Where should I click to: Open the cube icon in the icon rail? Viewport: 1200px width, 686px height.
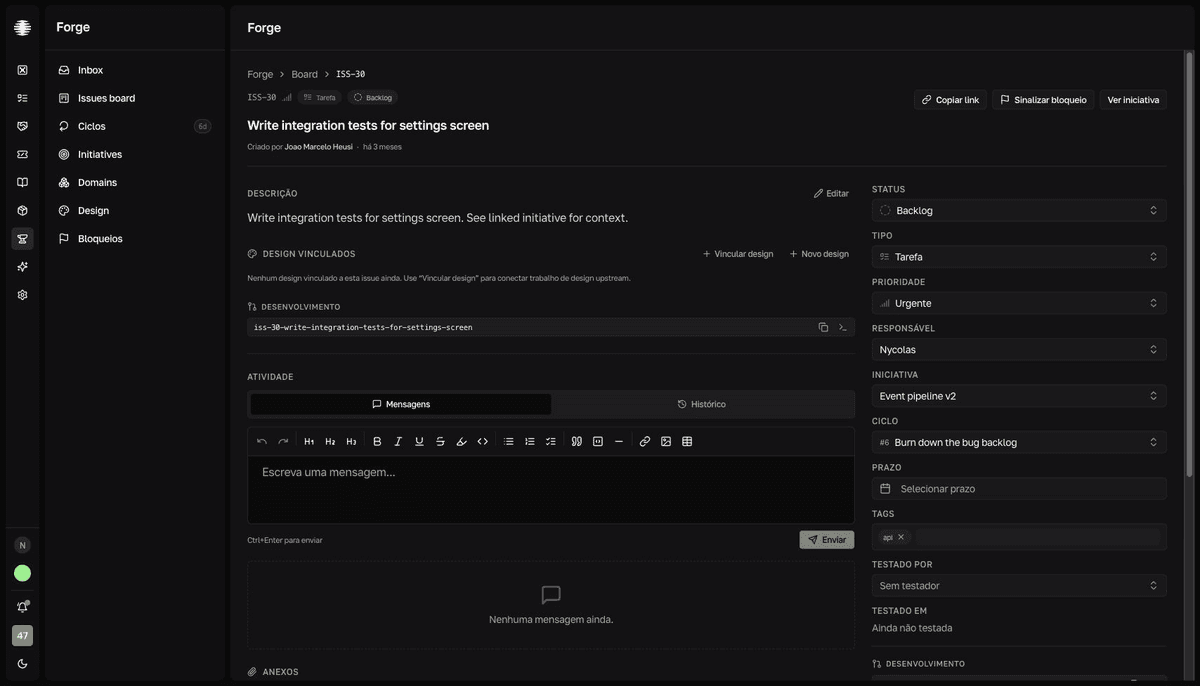22,210
